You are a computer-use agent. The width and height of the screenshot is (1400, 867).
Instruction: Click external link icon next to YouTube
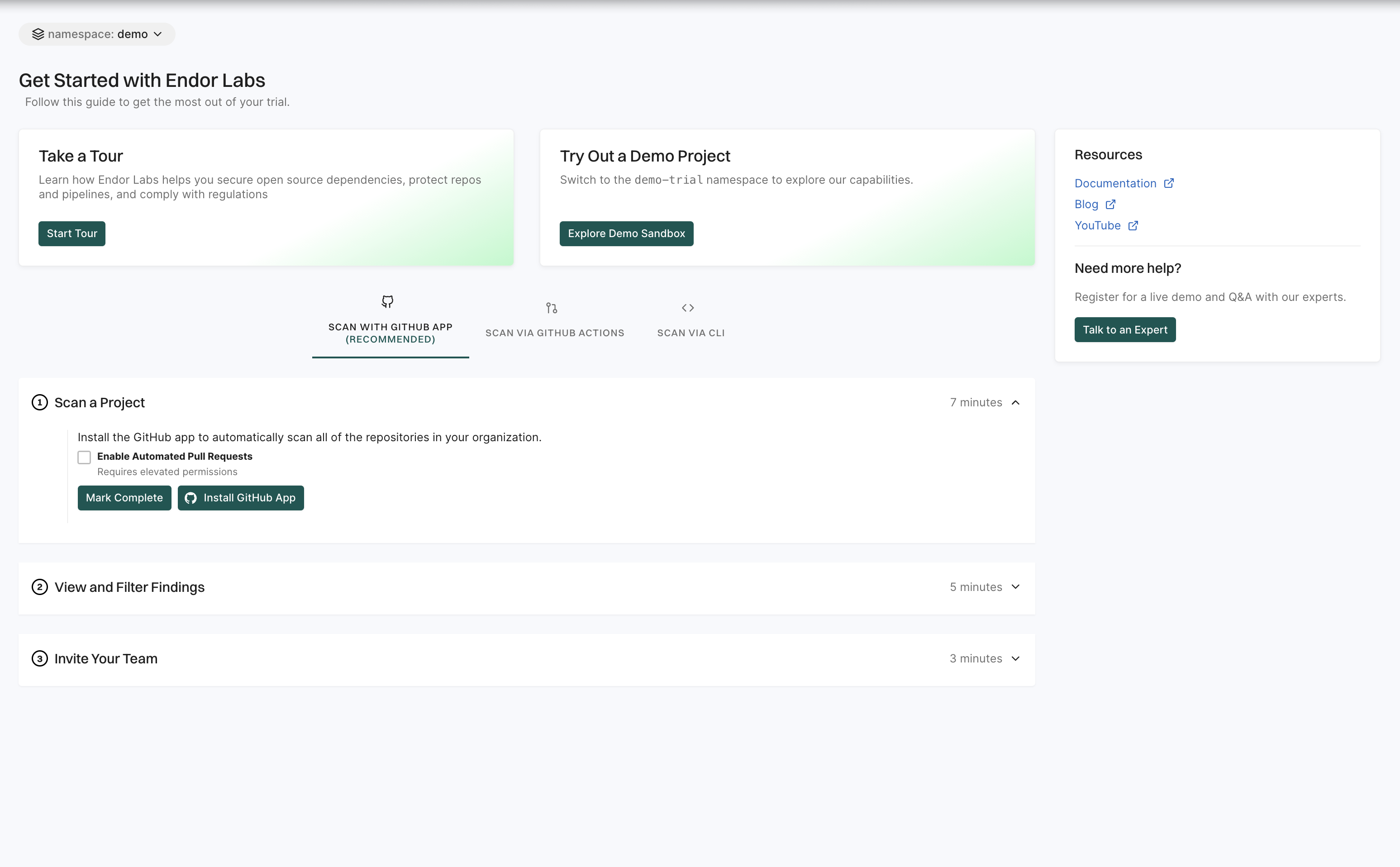pyautogui.click(x=1132, y=226)
